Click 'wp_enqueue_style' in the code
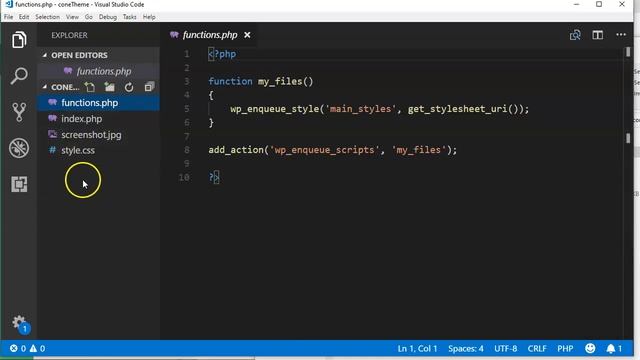 point(275,109)
